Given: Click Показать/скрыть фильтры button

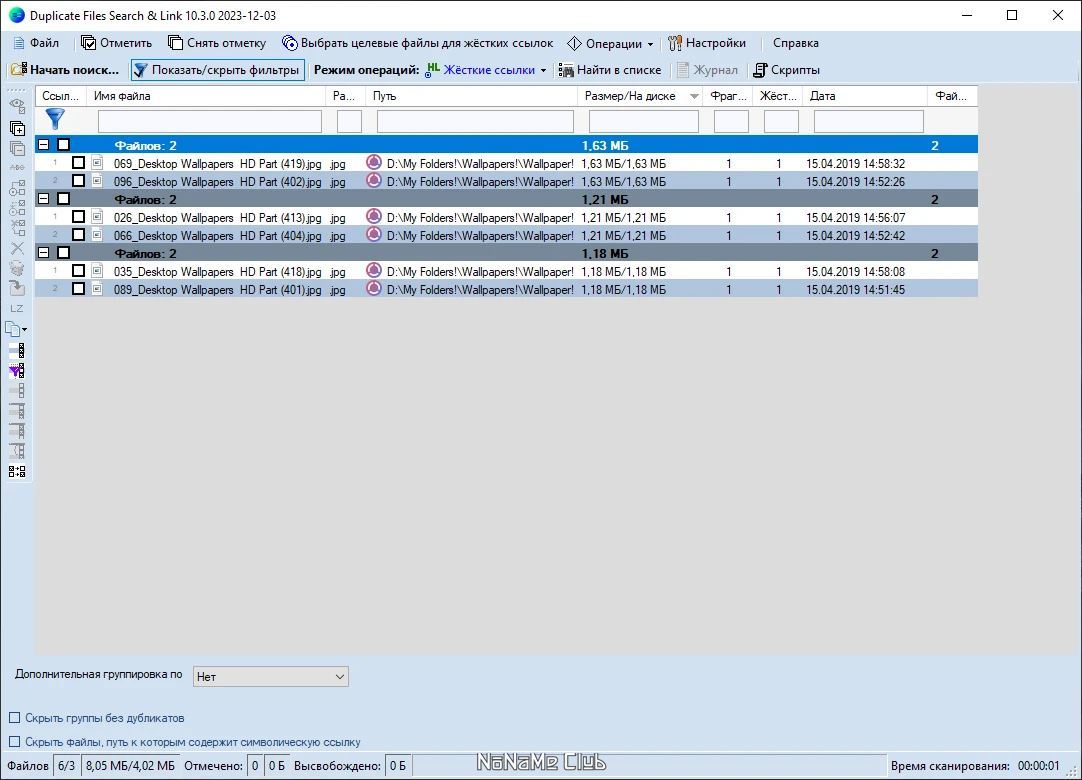Looking at the screenshot, I should click(x=218, y=70).
